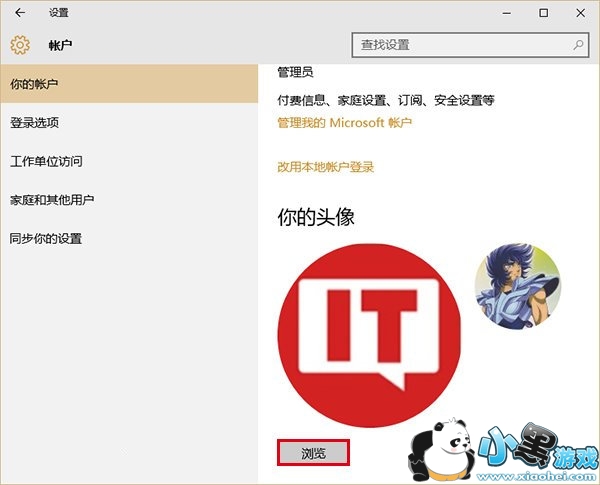The image size is (600, 485).
Task: Click the settings gear icon
Action: coord(20,45)
